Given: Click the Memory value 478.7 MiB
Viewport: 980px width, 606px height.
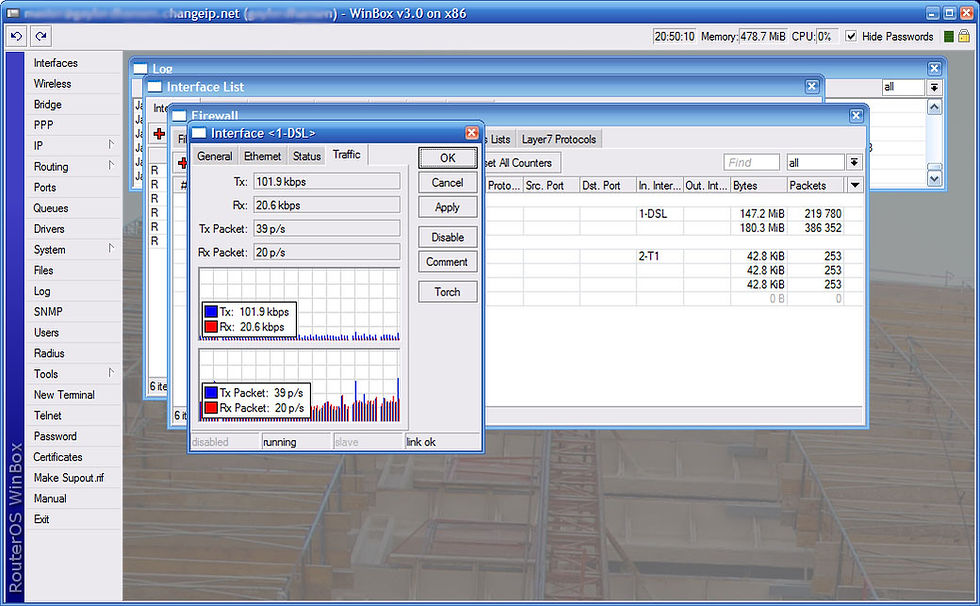Looking at the screenshot, I should click(762, 36).
